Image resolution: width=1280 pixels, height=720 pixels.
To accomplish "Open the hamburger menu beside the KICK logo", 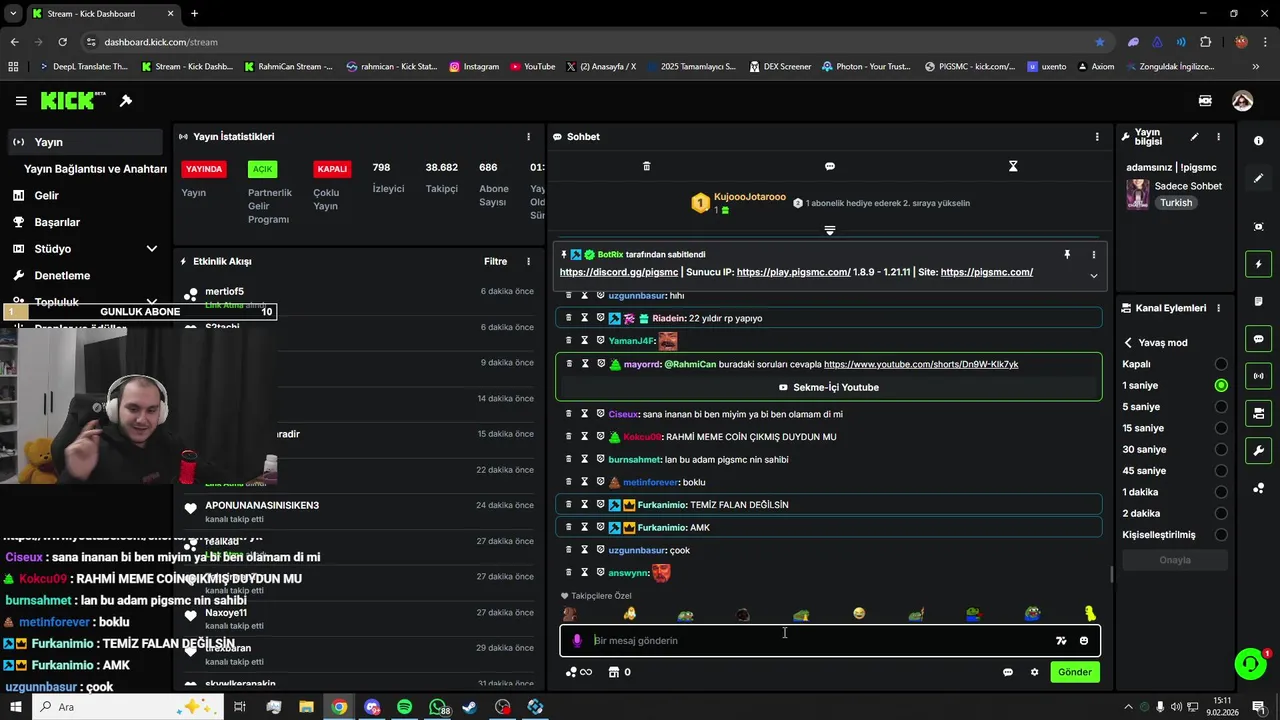I will (21, 101).
